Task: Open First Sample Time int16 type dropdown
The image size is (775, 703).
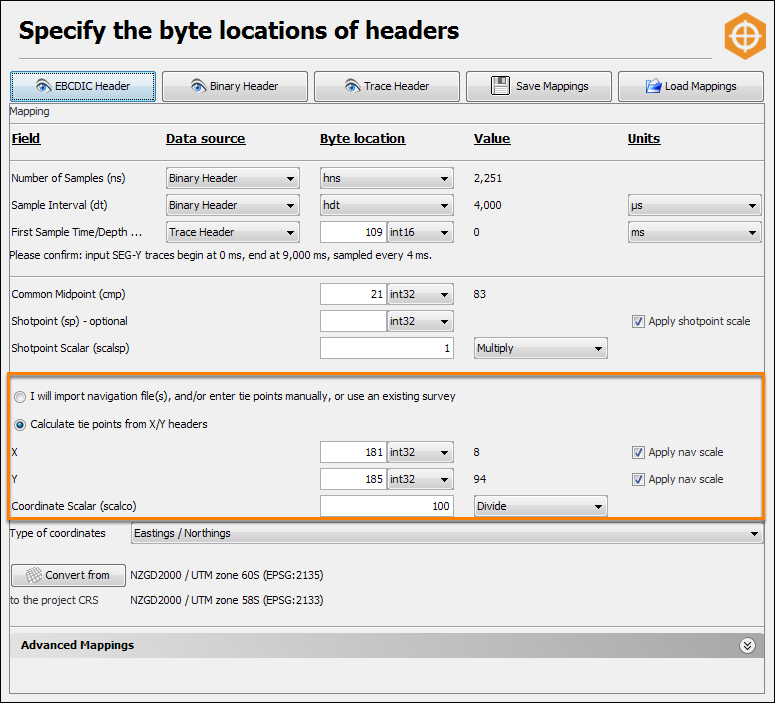Action: (x=420, y=232)
